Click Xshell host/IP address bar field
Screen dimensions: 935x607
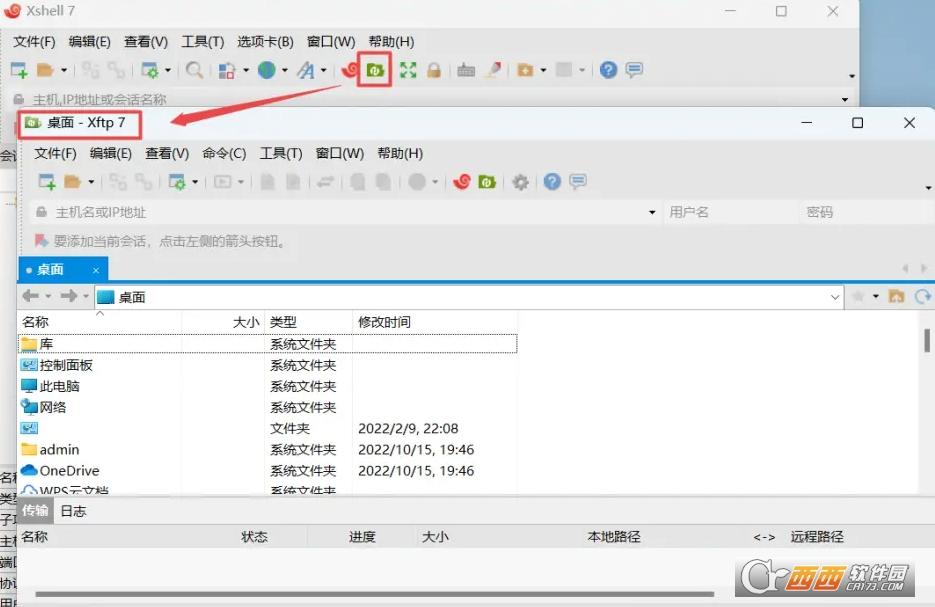point(429,99)
